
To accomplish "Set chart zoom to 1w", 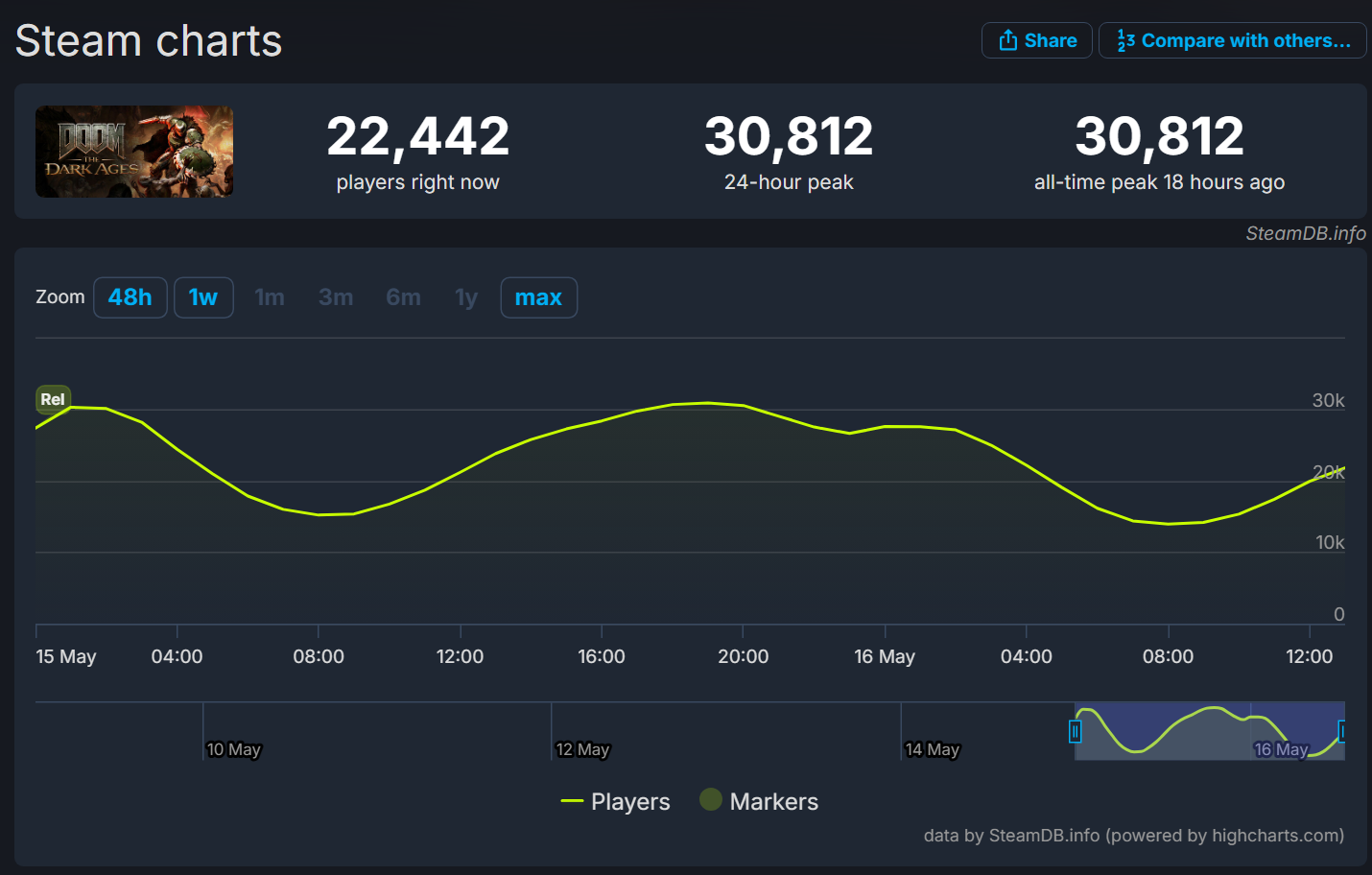I will 203,297.
